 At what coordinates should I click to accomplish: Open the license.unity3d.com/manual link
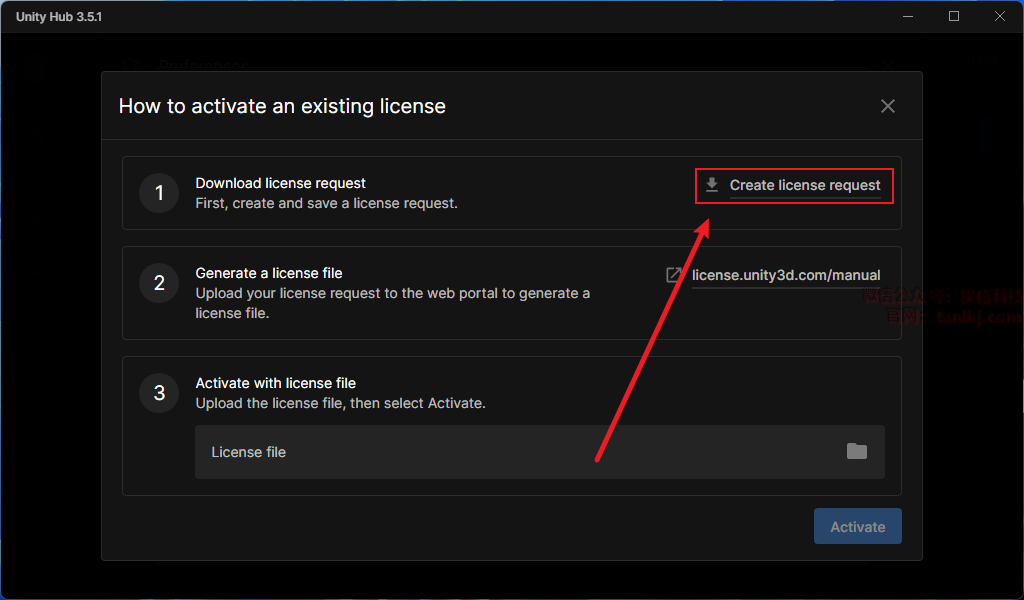pos(786,276)
